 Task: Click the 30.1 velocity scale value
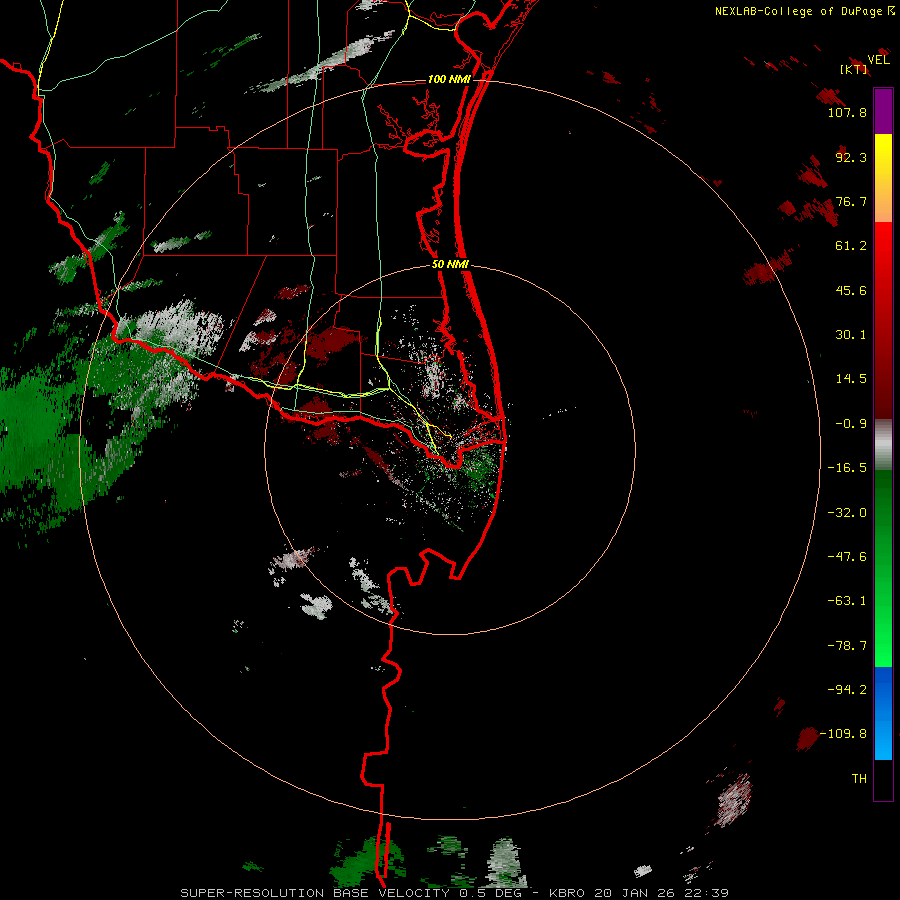(x=851, y=335)
